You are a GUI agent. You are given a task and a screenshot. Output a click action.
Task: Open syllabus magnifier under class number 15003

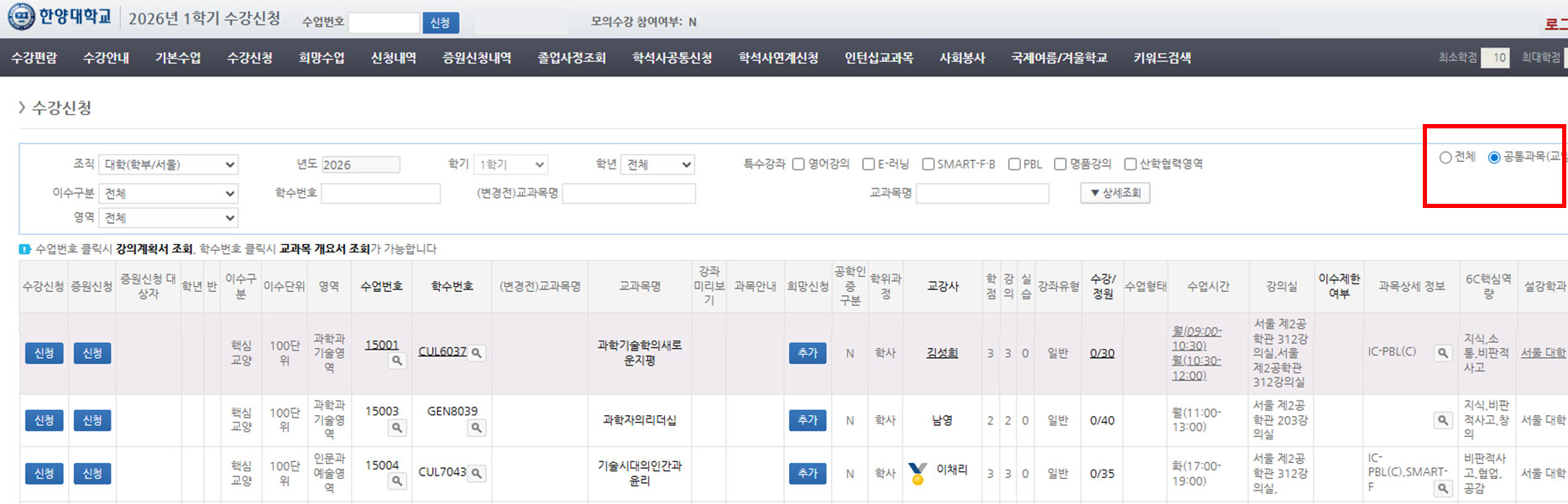pyautogui.click(x=397, y=428)
